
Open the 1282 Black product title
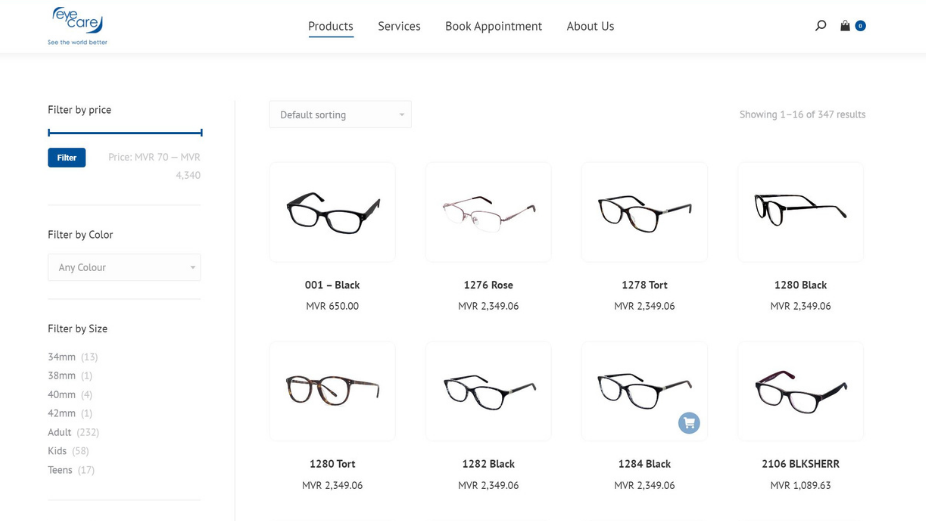[x=488, y=464]
